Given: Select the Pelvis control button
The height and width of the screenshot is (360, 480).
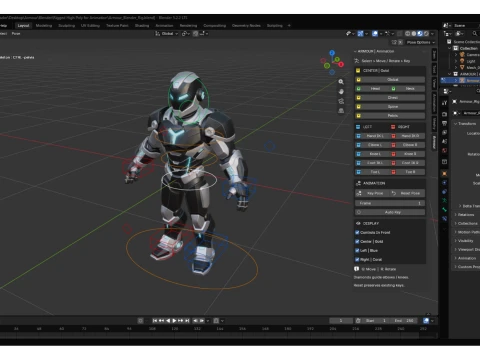Looking at the screenshot, I should click(390, 116).
